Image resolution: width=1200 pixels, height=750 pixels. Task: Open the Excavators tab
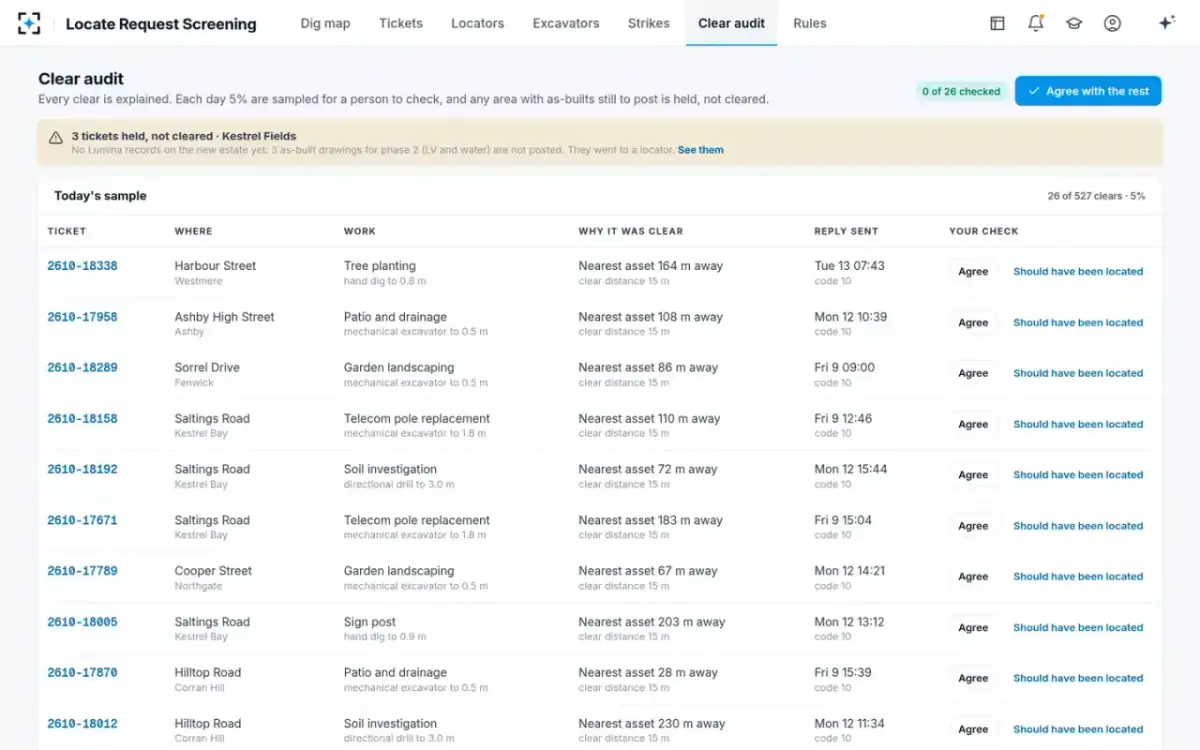566,23
